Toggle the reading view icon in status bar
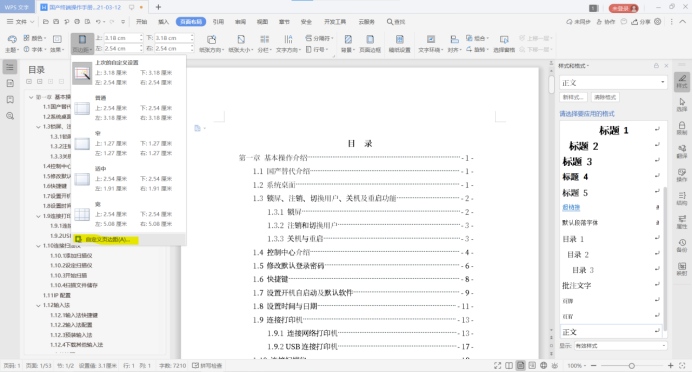Image resolution: width=693 pixels, height=372 pixels. tap(509, 365)
